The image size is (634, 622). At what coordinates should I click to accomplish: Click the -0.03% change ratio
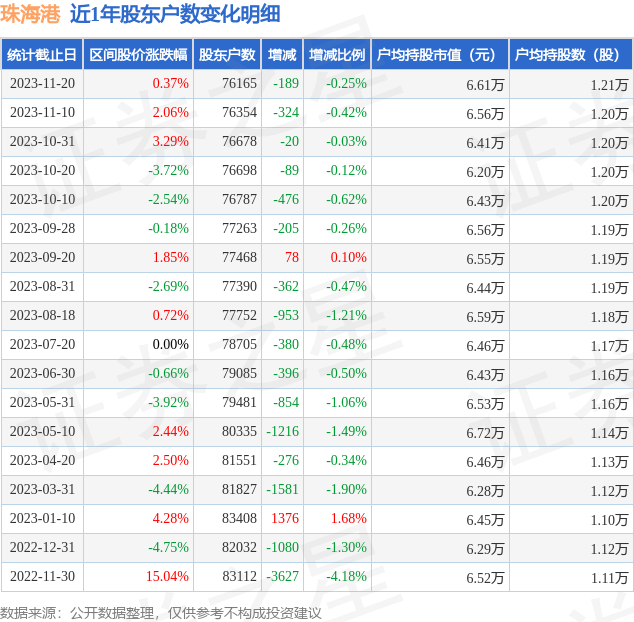347,142
